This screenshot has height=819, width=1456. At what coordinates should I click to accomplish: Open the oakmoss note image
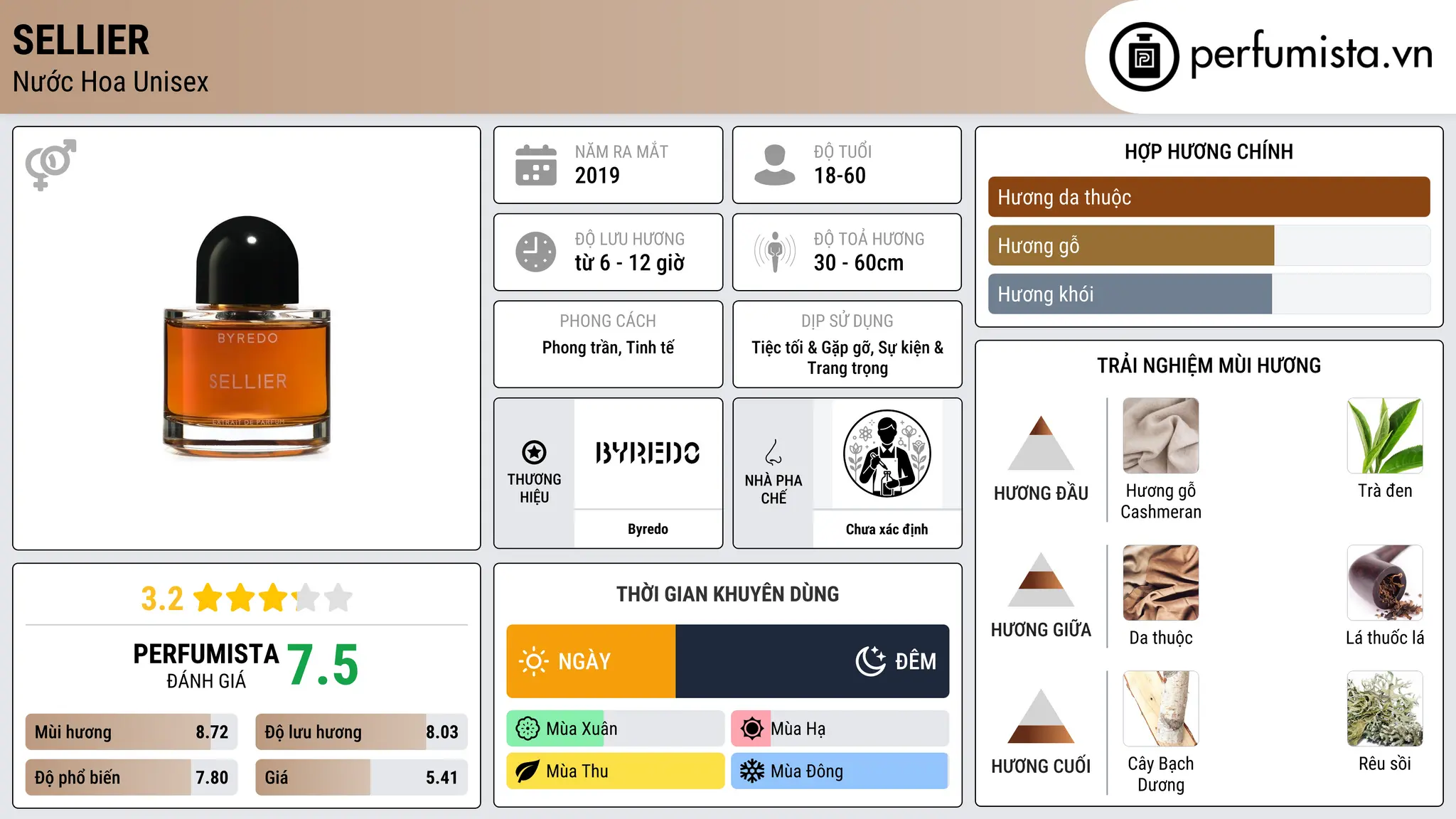(1385, 709)
